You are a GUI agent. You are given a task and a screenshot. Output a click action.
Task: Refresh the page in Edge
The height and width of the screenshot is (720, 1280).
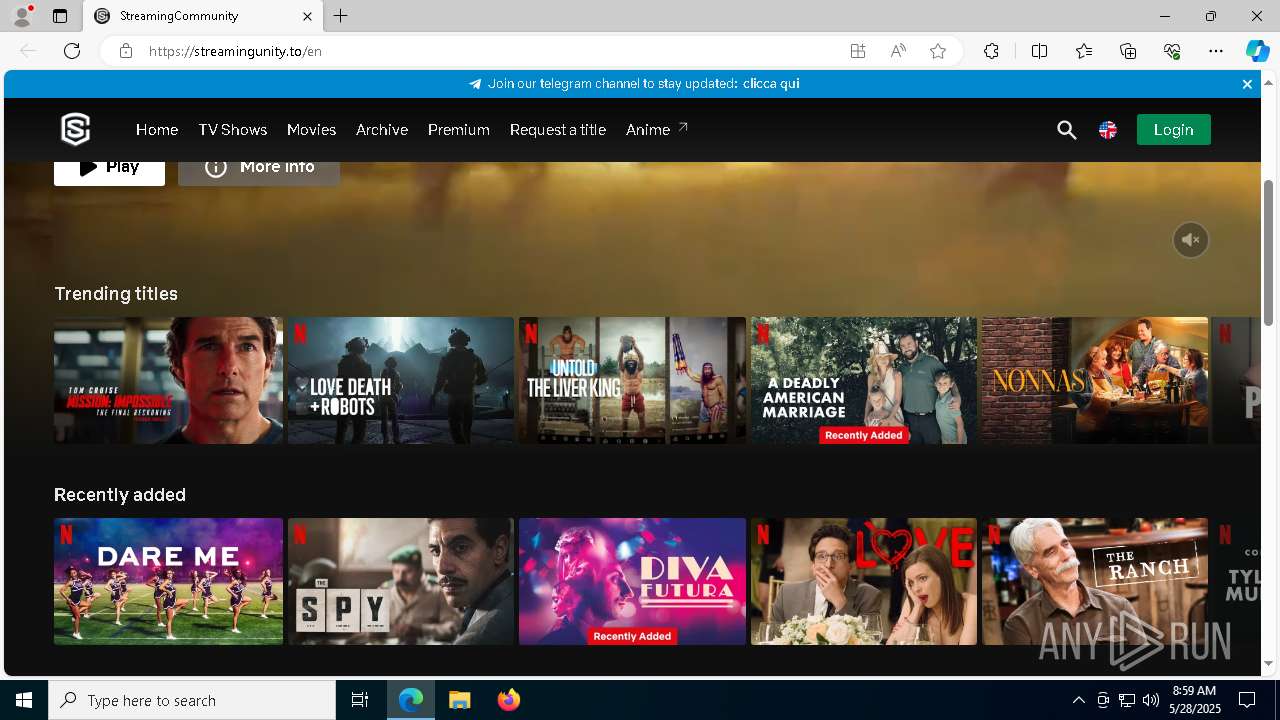[x=72, y=51]
